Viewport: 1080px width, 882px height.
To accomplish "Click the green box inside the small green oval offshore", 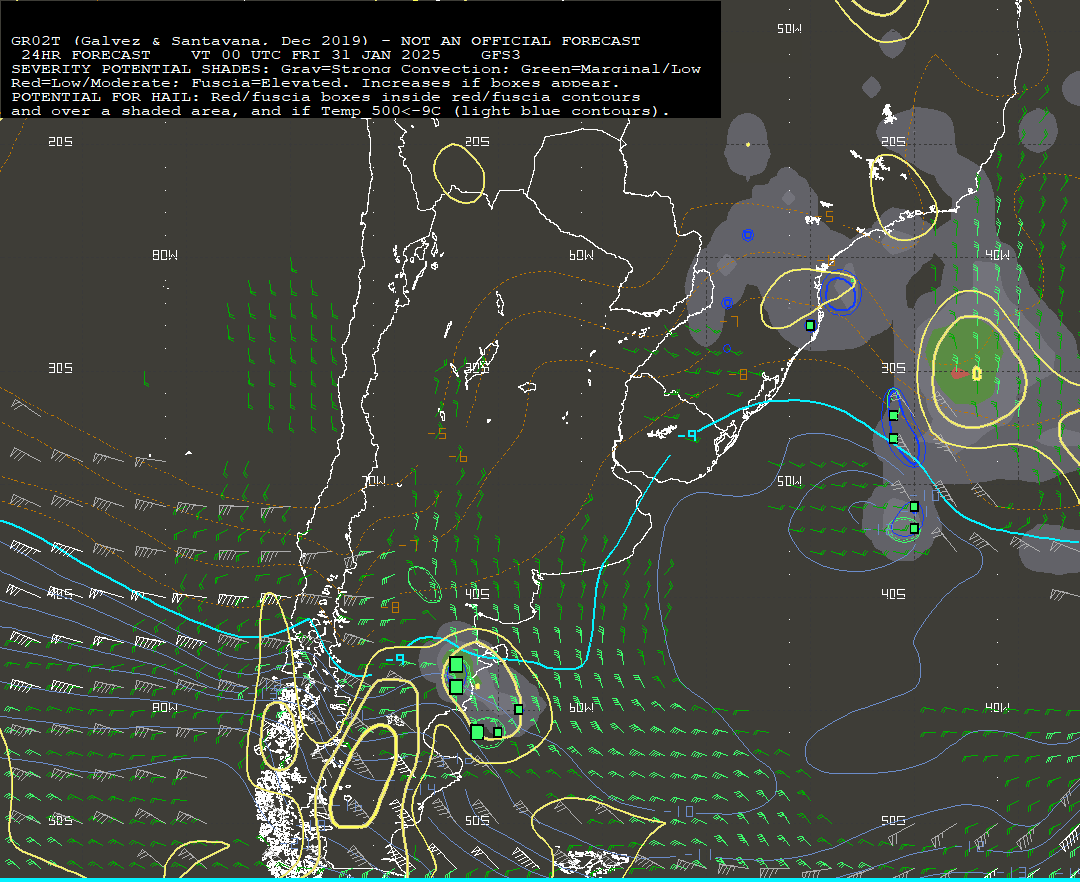I will pos(914,528).
